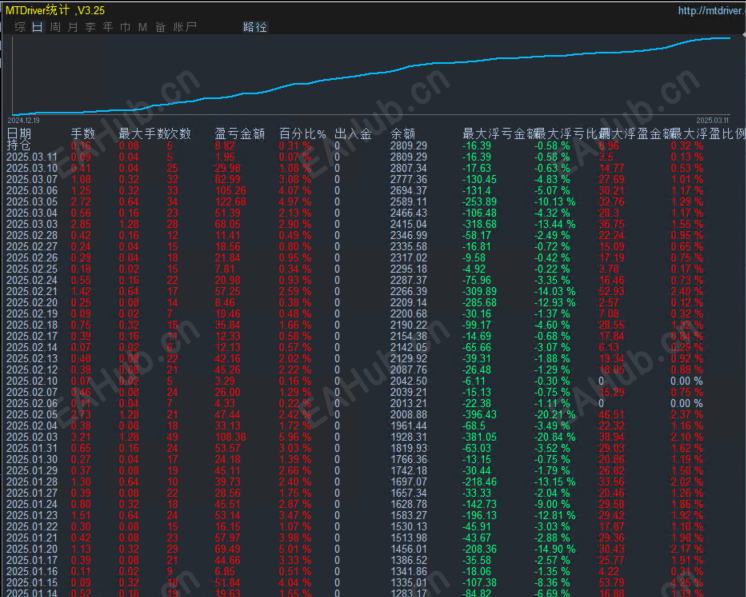Select the M tab

(x=143, y=27)
